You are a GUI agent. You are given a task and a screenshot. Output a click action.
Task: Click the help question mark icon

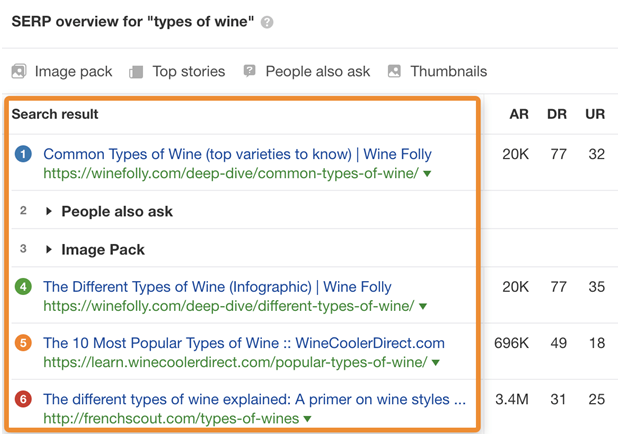267,22
